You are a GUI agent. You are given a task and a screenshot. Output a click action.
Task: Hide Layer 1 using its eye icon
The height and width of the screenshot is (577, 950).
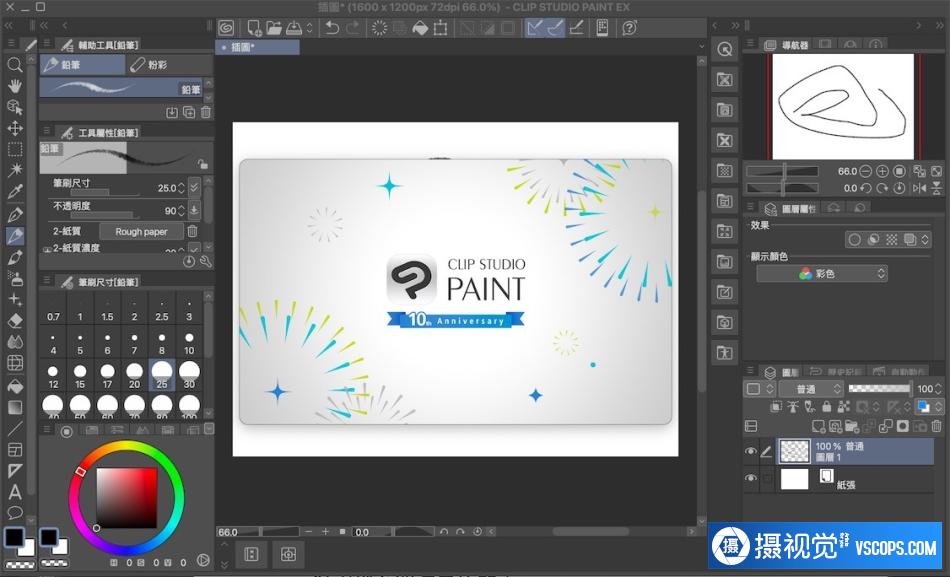751,452
